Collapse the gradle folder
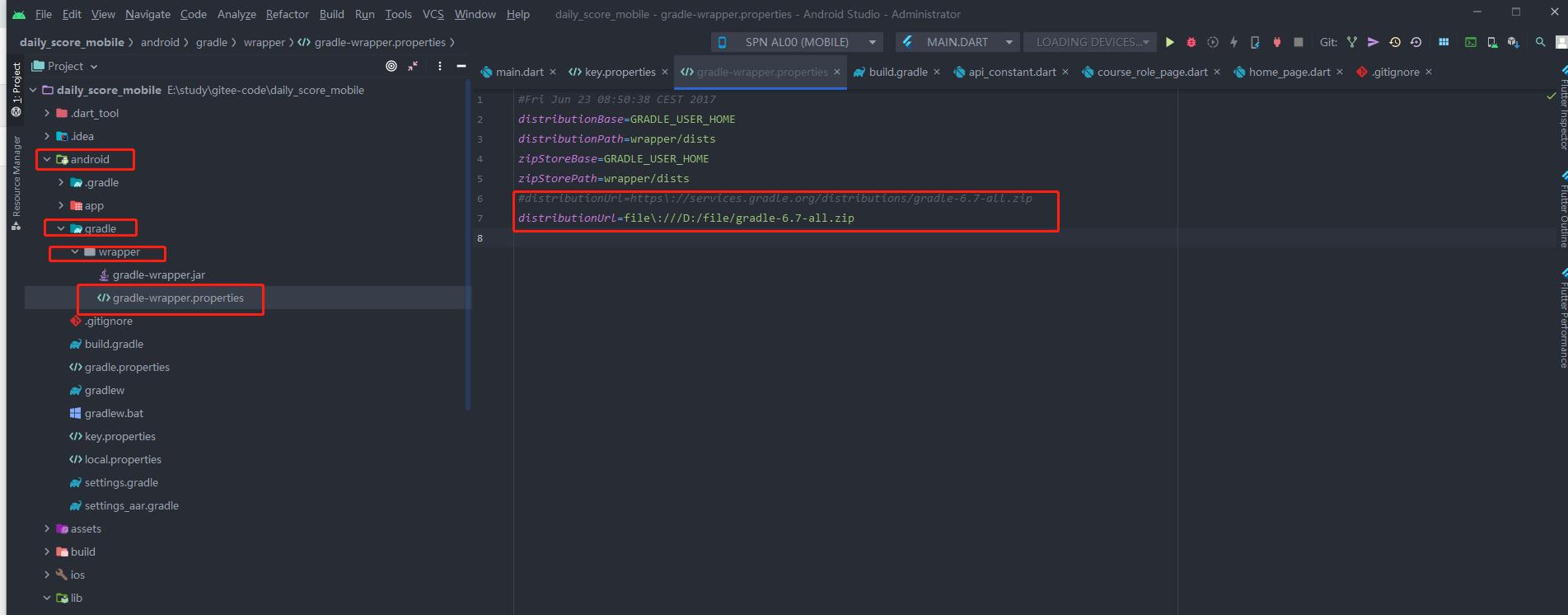1568x615 pixels. [61, 228]
